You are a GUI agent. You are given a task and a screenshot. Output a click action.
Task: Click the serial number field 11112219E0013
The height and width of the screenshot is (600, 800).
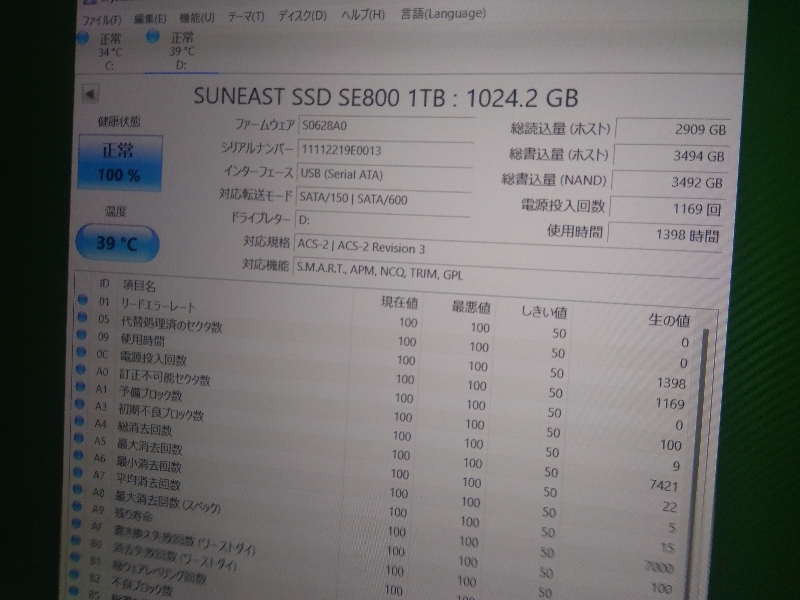tap(385, 151)
